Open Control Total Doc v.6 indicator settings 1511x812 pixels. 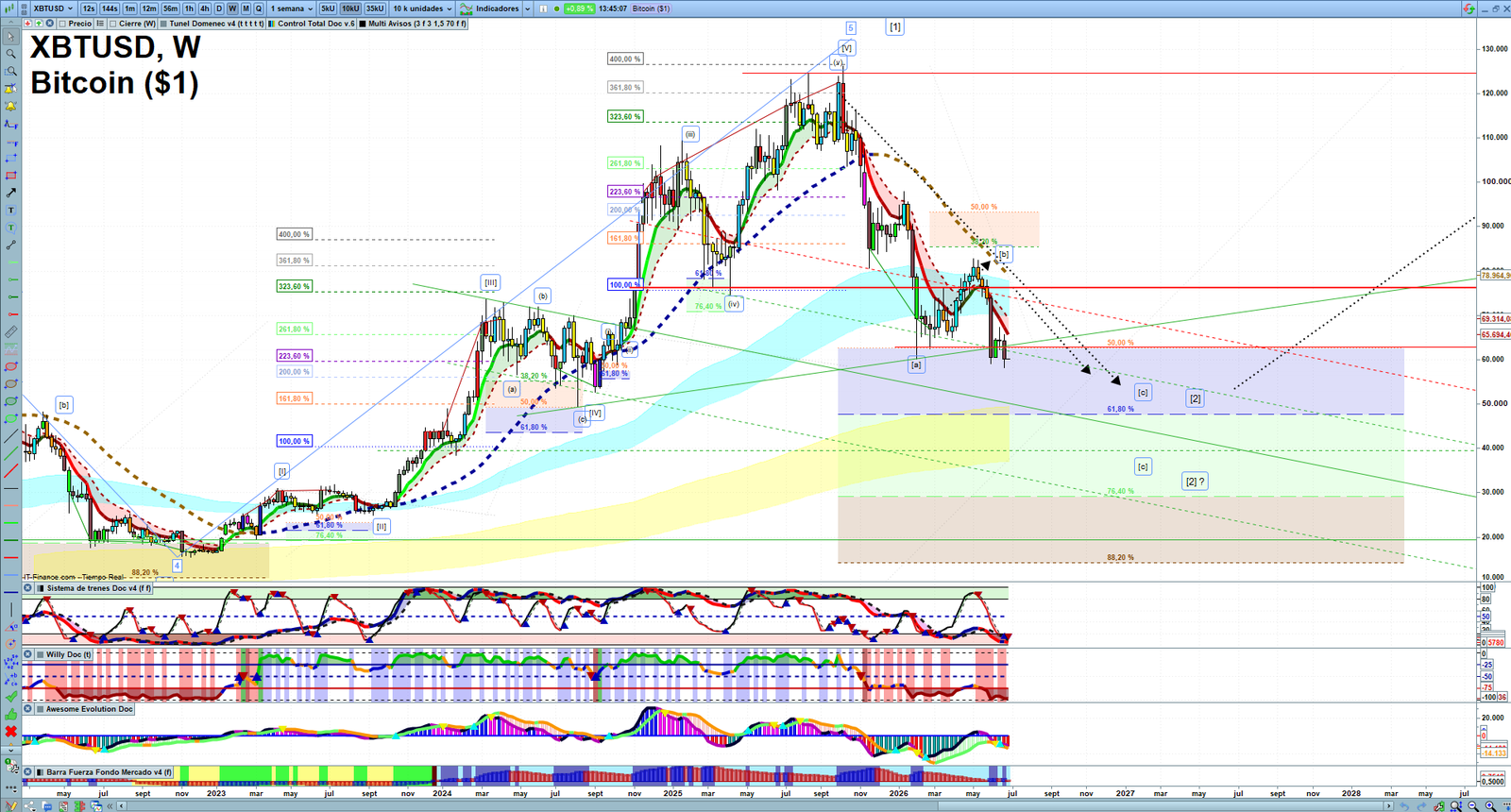(x=312, y=24)
